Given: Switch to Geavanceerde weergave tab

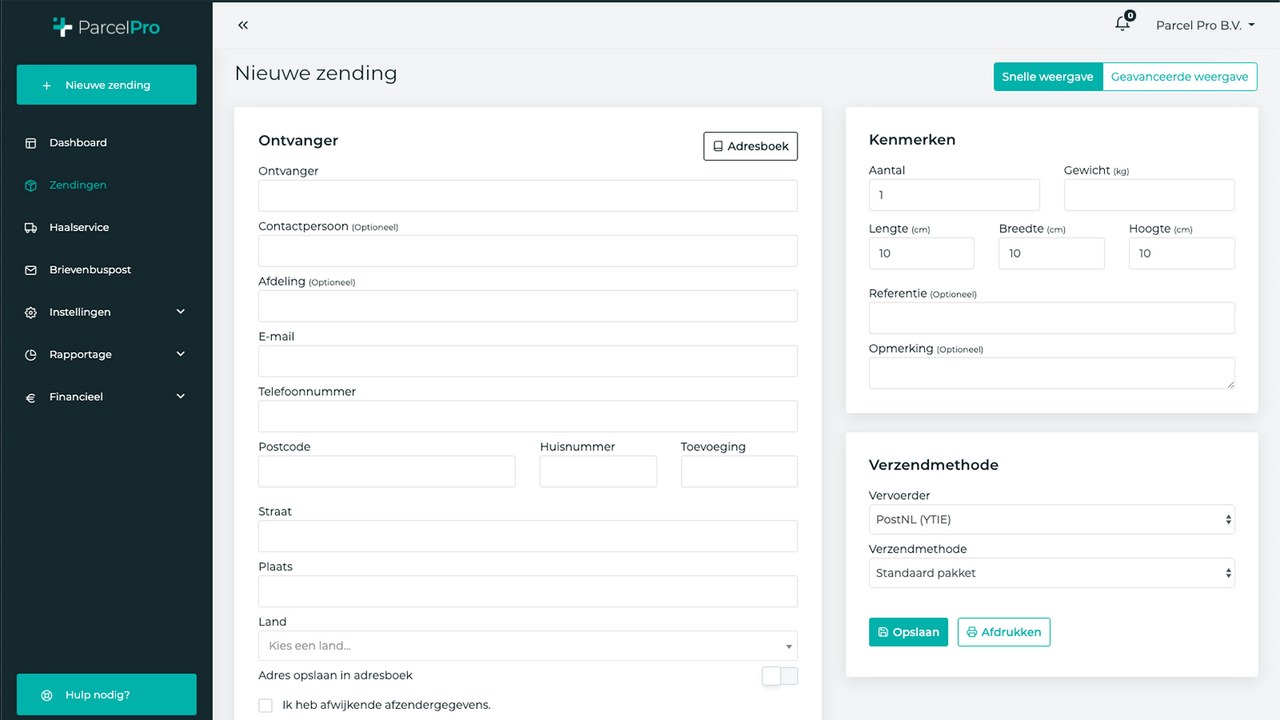Looking at the screenshot, I should [1179, 77].
